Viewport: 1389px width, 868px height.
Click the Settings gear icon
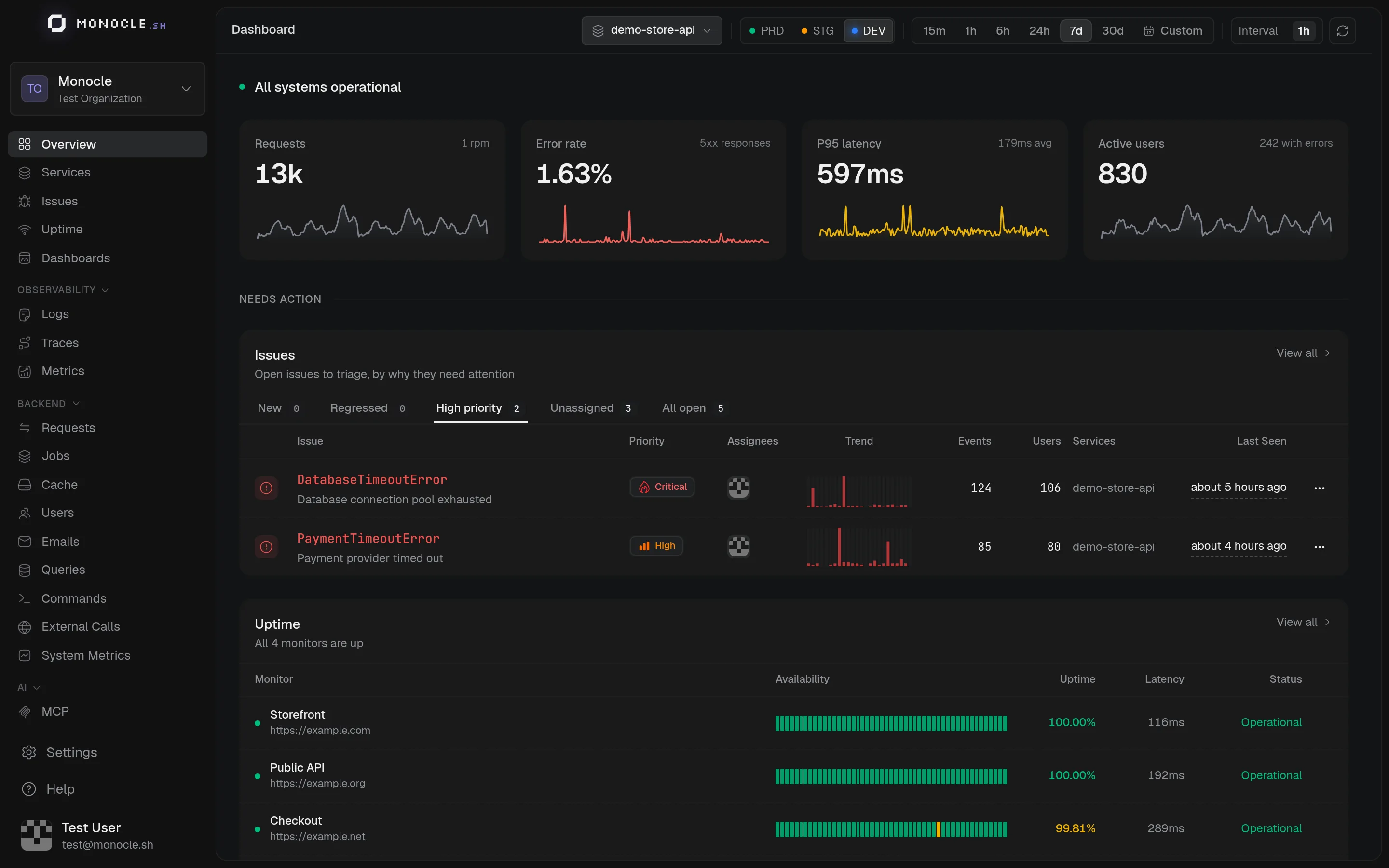point(29,753)
